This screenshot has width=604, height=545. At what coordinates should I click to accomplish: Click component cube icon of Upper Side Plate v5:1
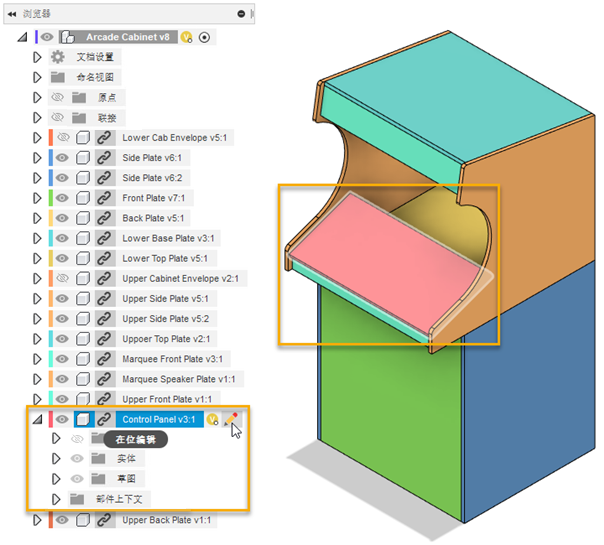83,298
